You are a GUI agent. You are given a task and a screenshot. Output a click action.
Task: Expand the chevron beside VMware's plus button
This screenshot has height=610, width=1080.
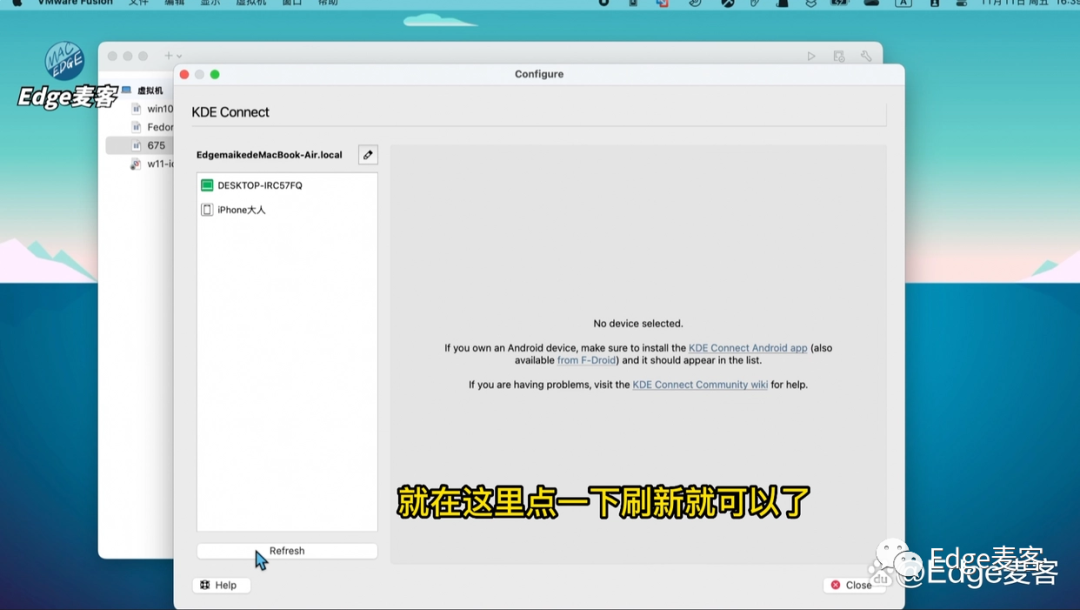(179, 56)
